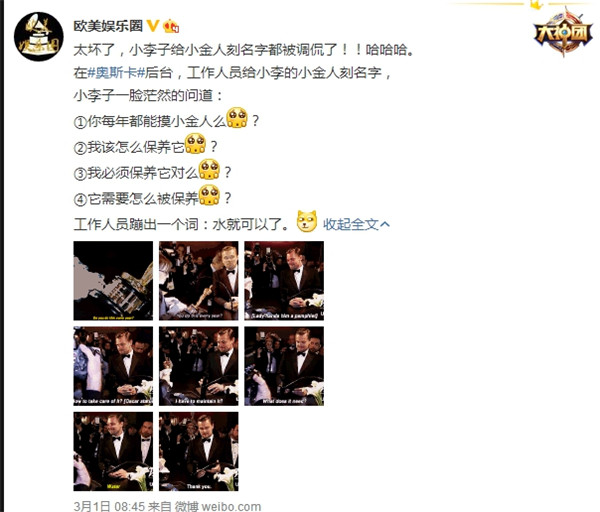Screen dimensions: 600x512
Task: Open the second thumbnail in top row
Action: [199, 281]
